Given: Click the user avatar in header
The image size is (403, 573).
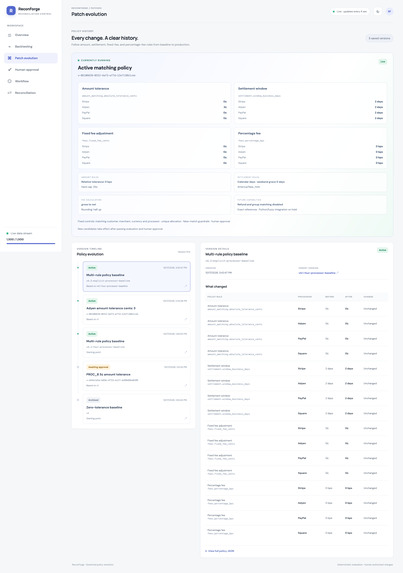Looking at the screenshot, I should [x=389, y=12].
